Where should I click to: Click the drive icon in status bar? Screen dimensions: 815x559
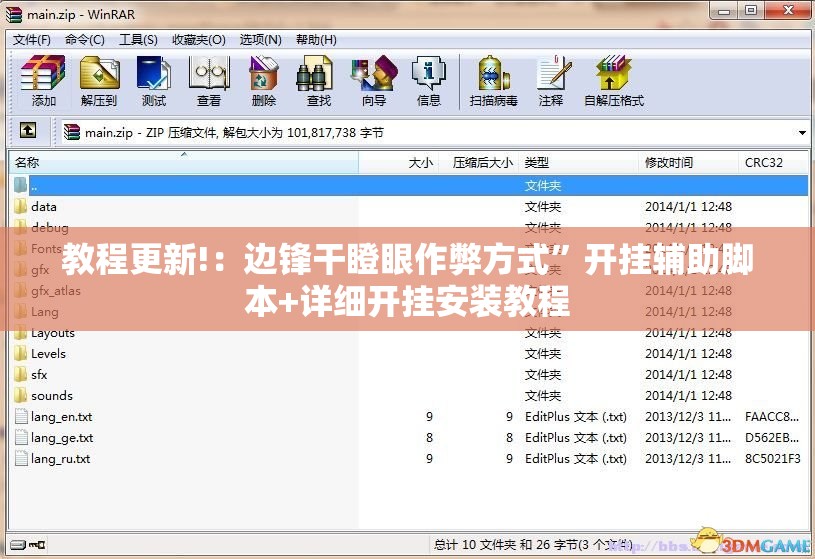[x=18, y=545]
